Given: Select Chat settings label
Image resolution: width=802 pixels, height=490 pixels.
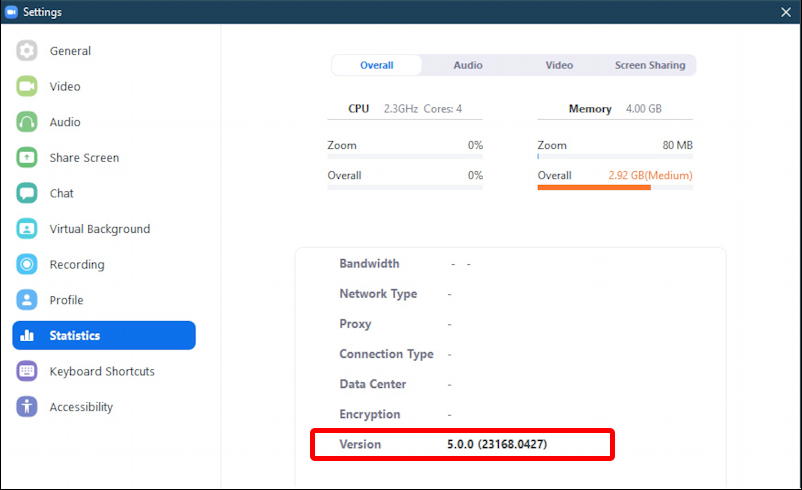Looking at the screenshot, I should pos(61,193).
